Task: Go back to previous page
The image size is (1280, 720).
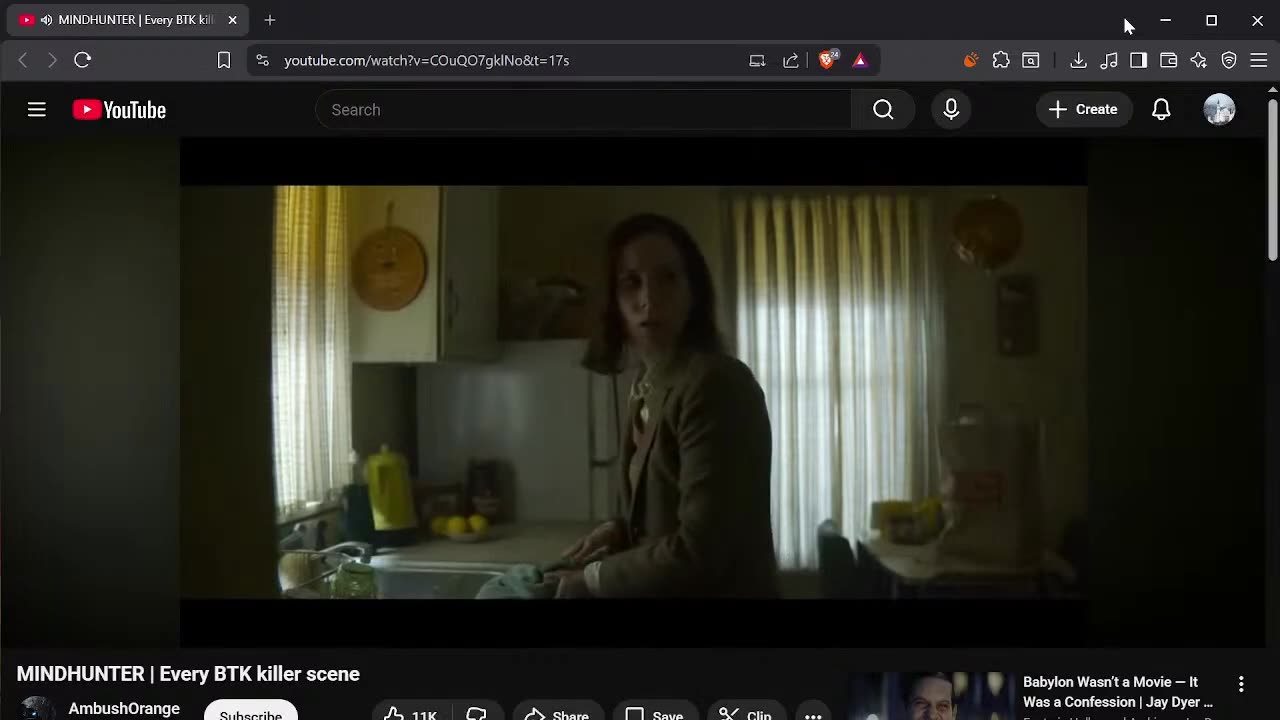Action: click(23, 61)
